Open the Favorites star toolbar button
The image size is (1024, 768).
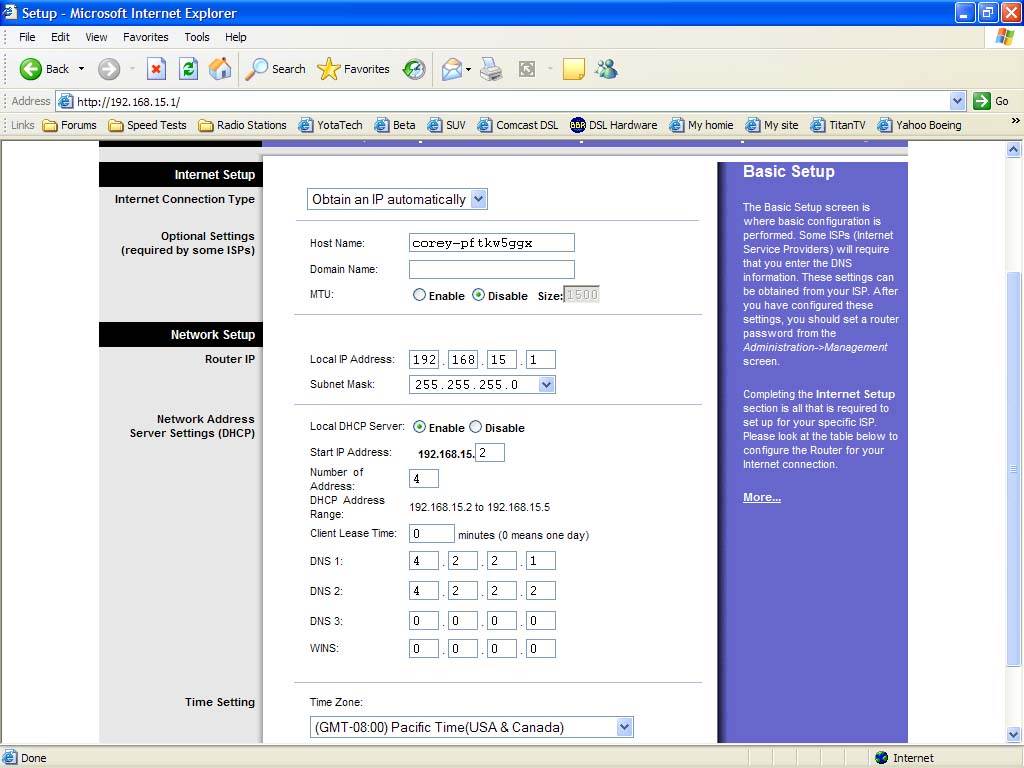pyautogui.click(x=353, y=69)
